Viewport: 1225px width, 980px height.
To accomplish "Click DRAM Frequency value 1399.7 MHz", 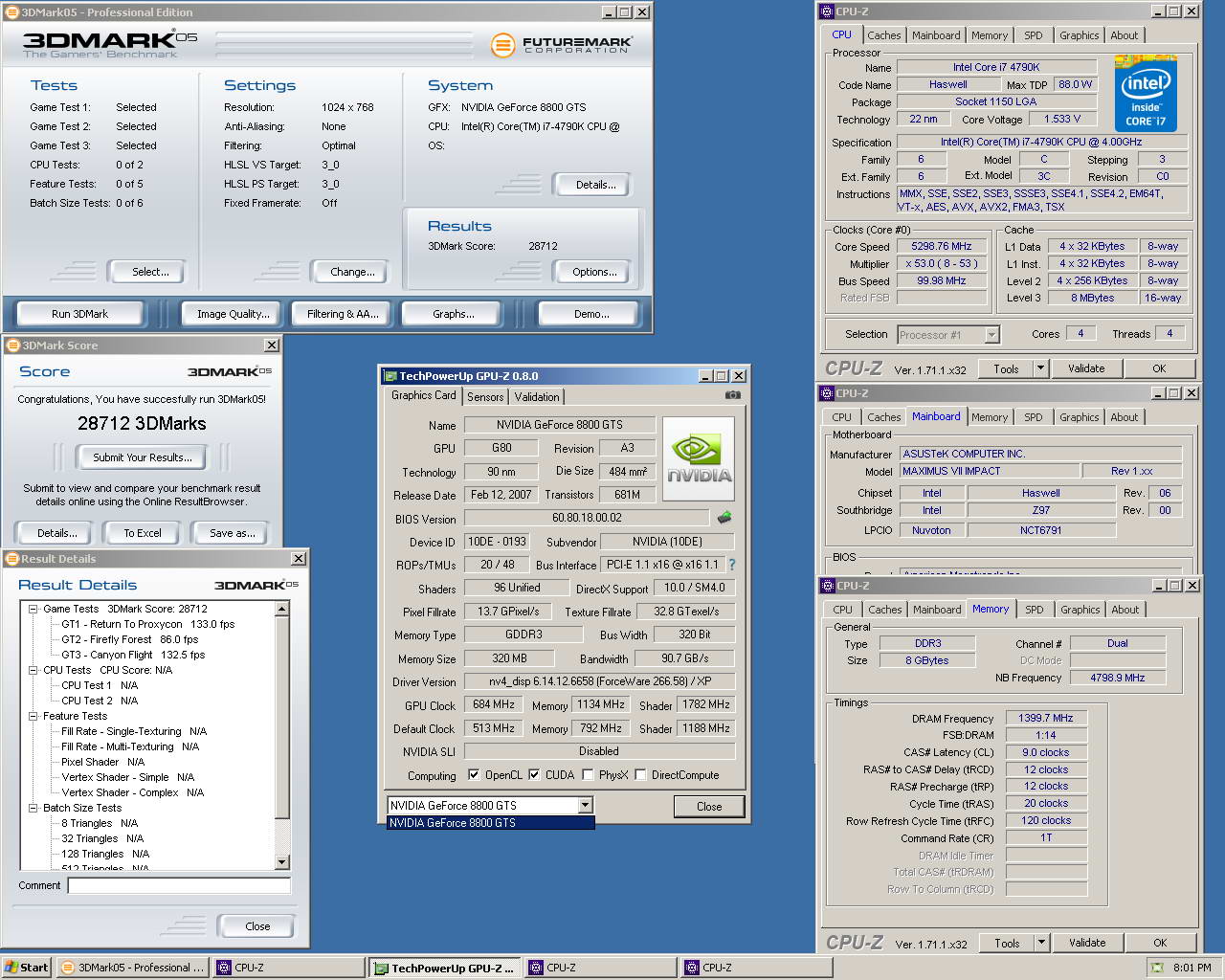I will click(x=1046, y=718).
